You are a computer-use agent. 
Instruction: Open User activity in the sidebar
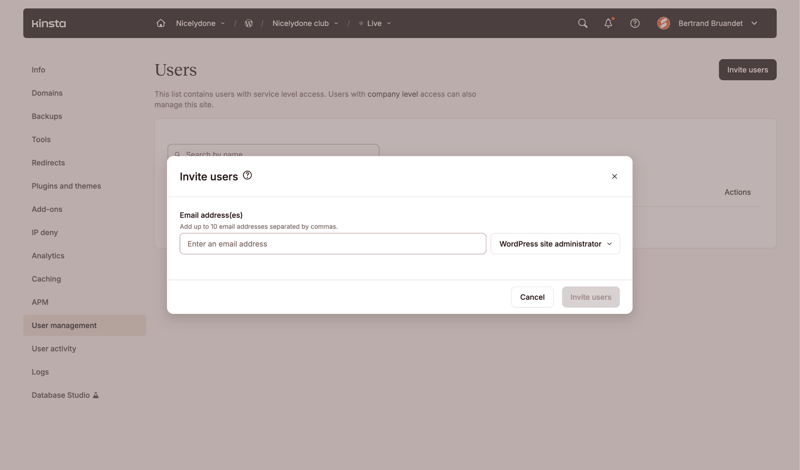[54, 349]
